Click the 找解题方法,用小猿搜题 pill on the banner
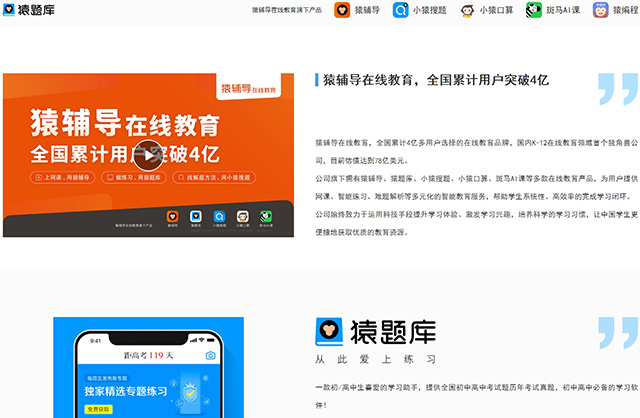This screenshot has height=418, width=640. [x=214, y=177]
